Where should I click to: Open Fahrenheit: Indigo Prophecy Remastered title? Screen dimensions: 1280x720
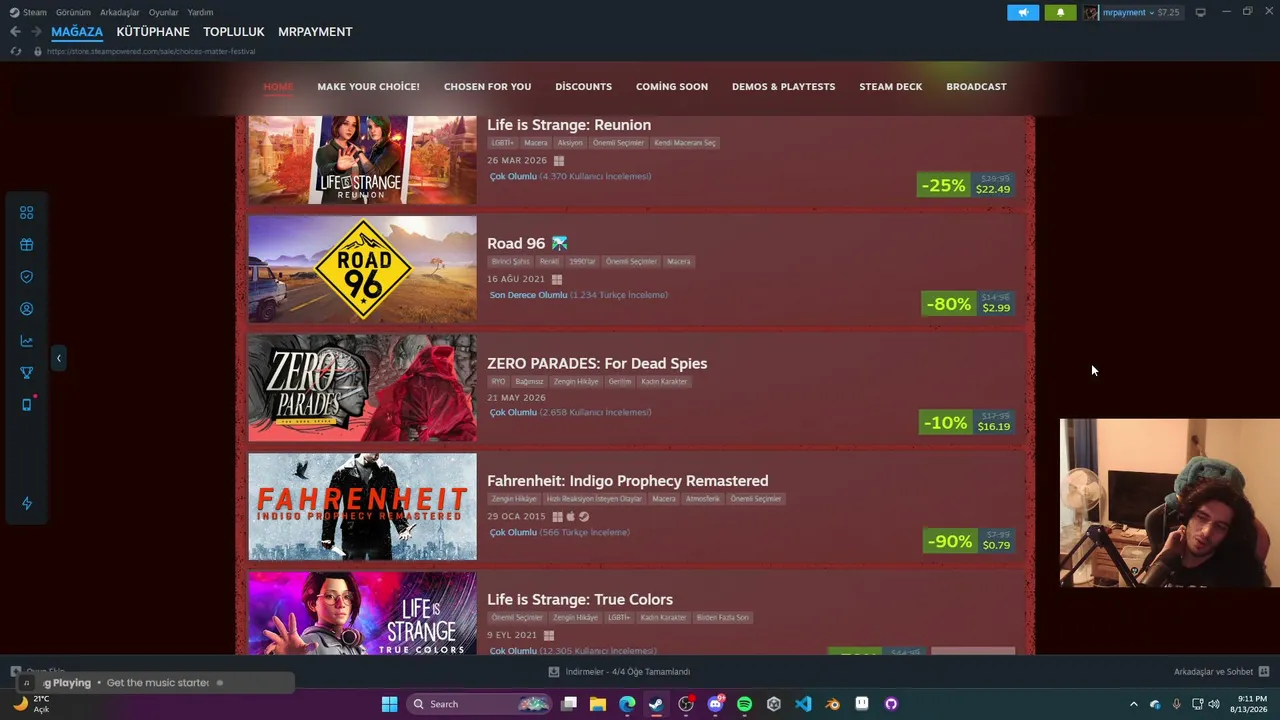[x=628, y=481]
